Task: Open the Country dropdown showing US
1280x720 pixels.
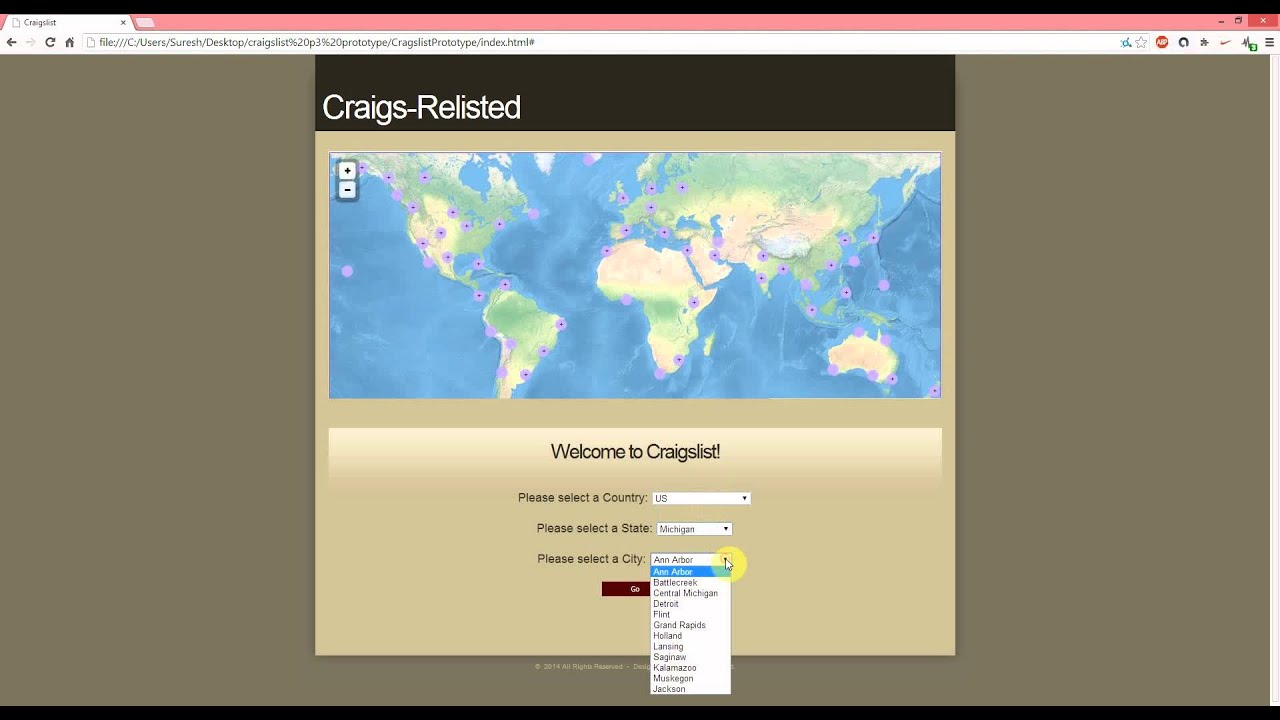Action: (x=700, y=498)
